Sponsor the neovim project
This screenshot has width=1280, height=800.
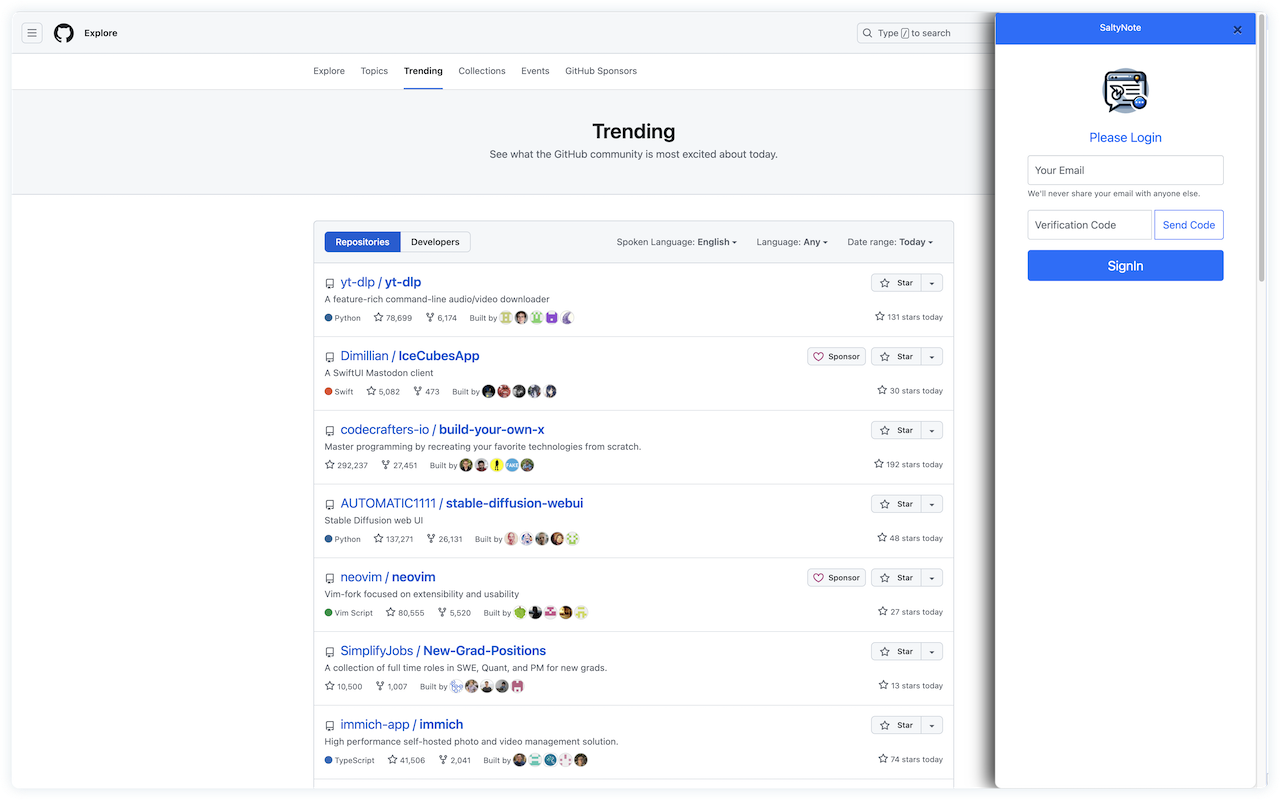click(836, 578)
